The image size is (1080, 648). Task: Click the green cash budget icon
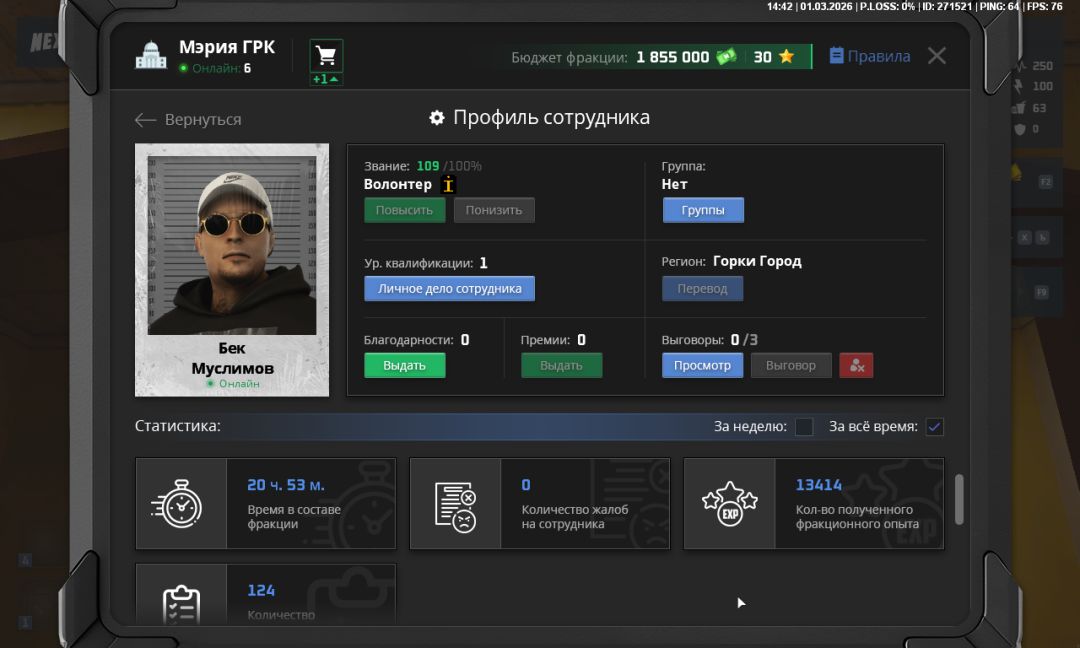[x=726, y=57]
